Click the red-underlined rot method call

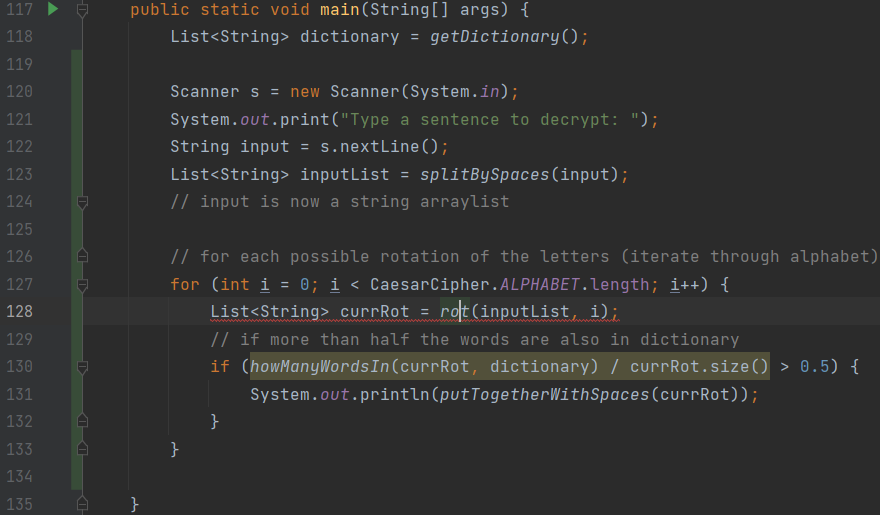(x=454, y=311)
